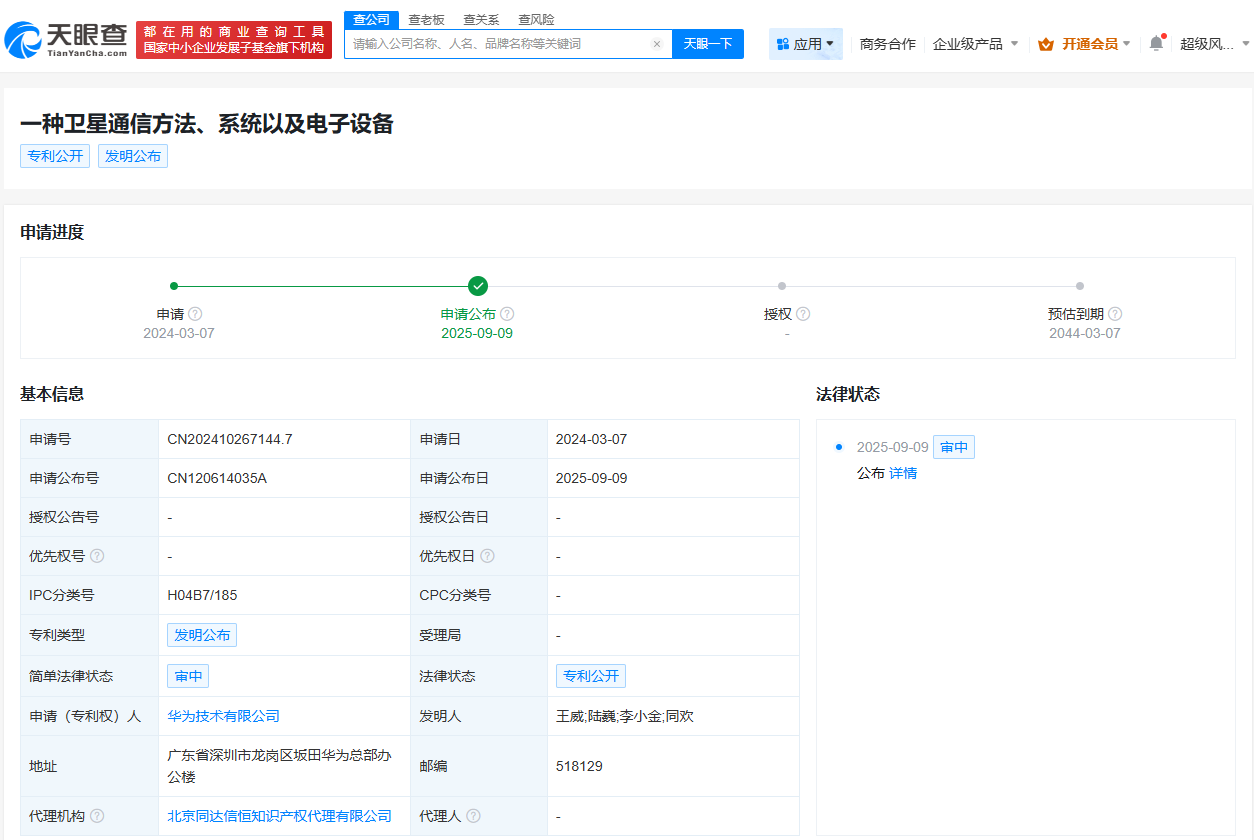Open the 华为技术有限公司 company link

coord(222,715)
